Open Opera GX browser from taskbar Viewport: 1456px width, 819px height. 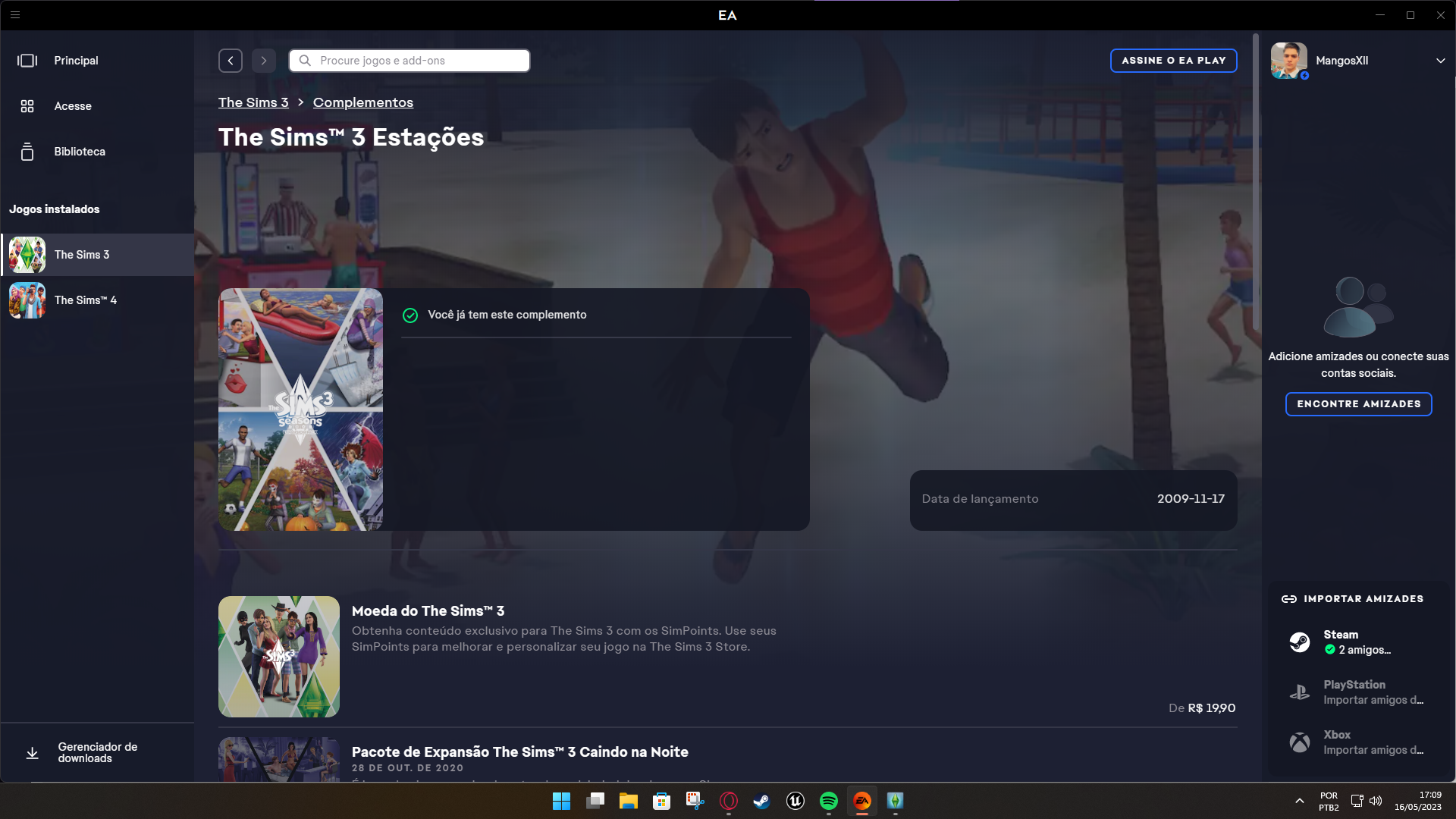pyautogui.click(x=728, y=801)
